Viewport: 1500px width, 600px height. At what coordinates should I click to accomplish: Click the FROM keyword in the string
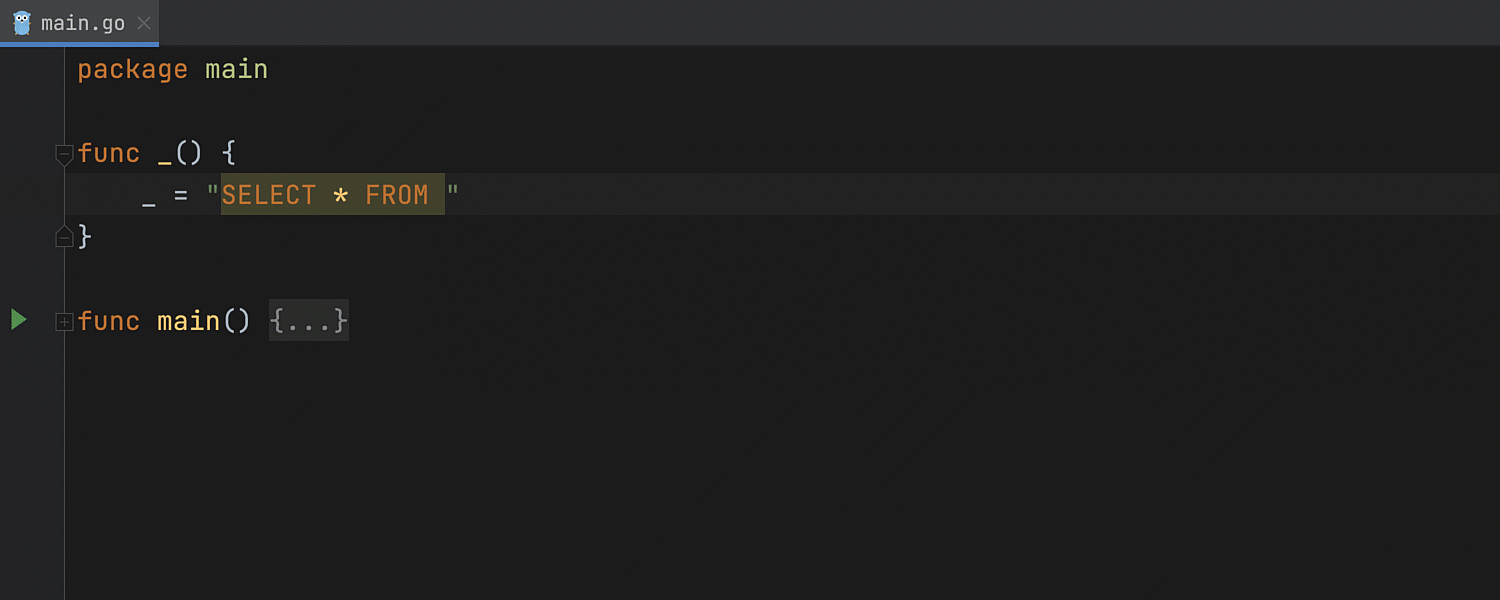tap(396, 195)
